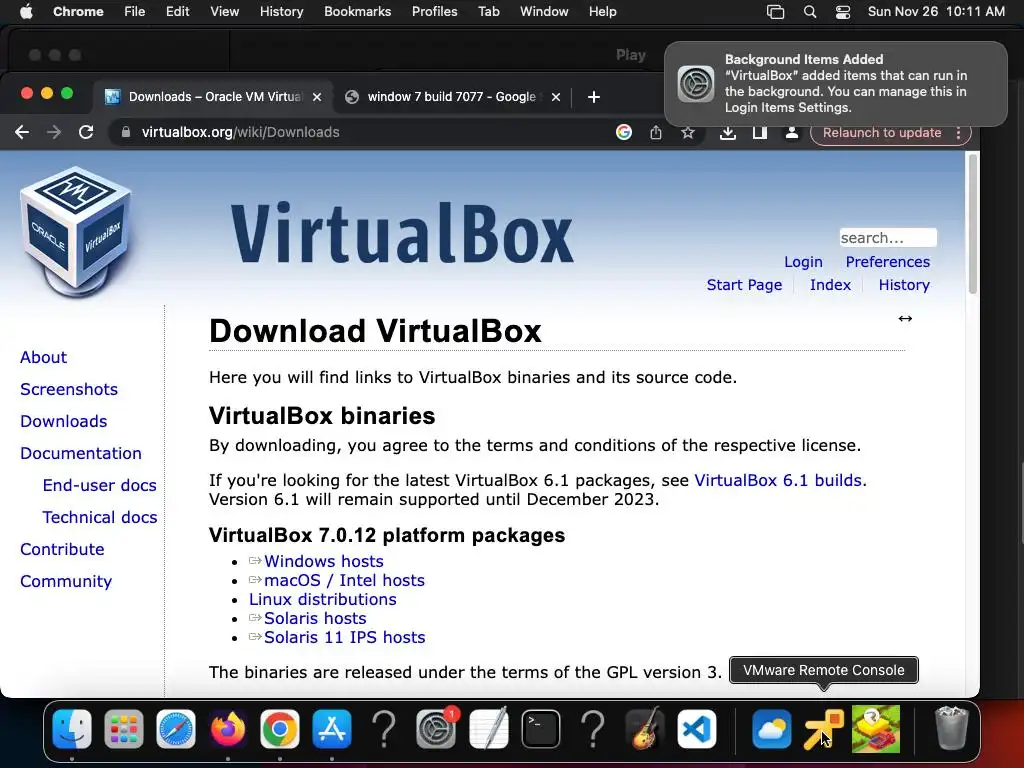
Task: Open the Community sidebar link
Action: [66, 581]
